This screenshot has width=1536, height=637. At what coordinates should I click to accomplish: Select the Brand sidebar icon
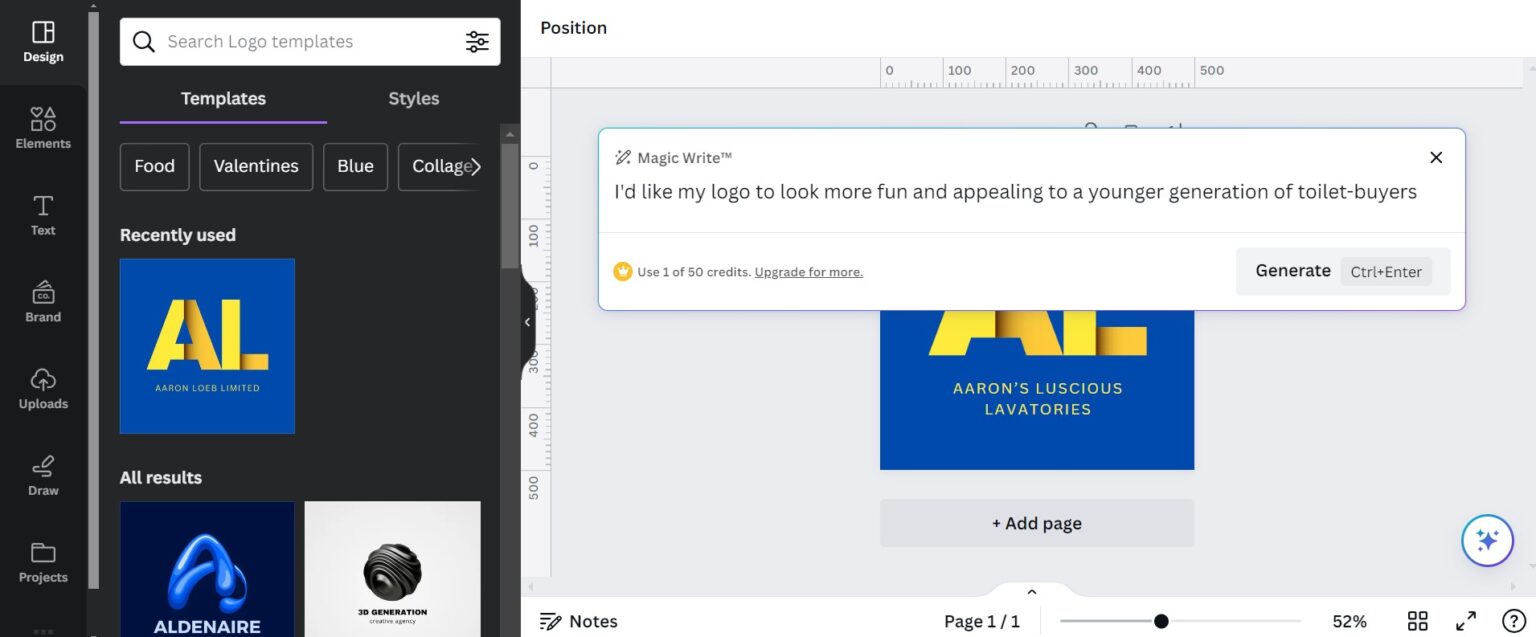pos(42,300)
